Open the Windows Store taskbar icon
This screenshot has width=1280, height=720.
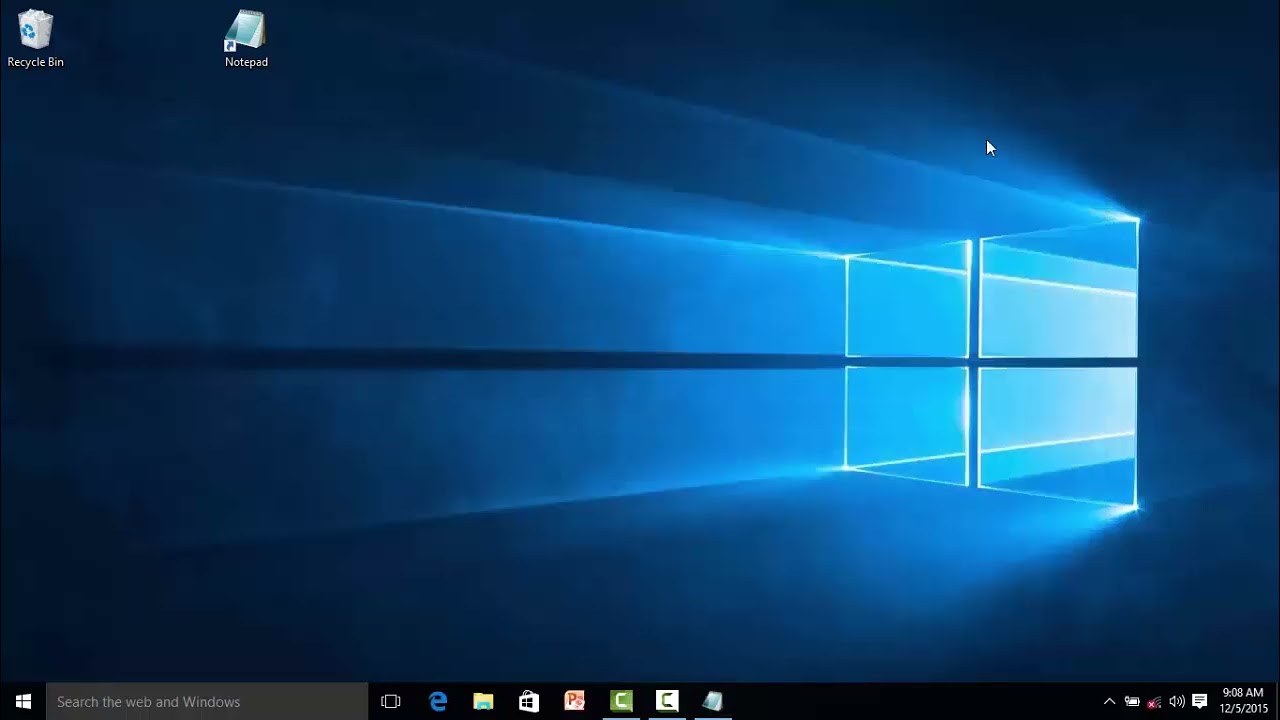(x=529, y=701)
